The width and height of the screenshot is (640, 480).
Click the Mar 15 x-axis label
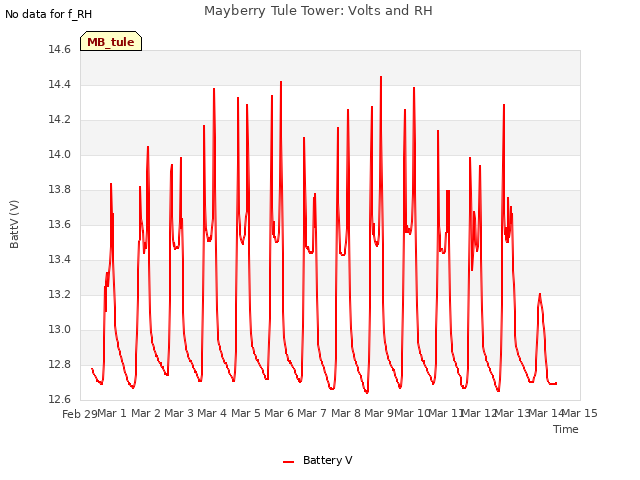pyautogui.click(x=580, y=413)
